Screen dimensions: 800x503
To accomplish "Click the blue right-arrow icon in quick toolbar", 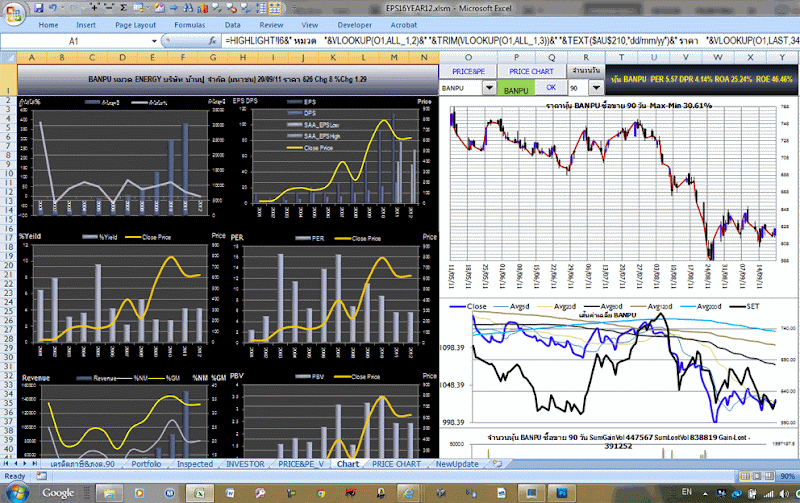I will [x=173, y=8].
